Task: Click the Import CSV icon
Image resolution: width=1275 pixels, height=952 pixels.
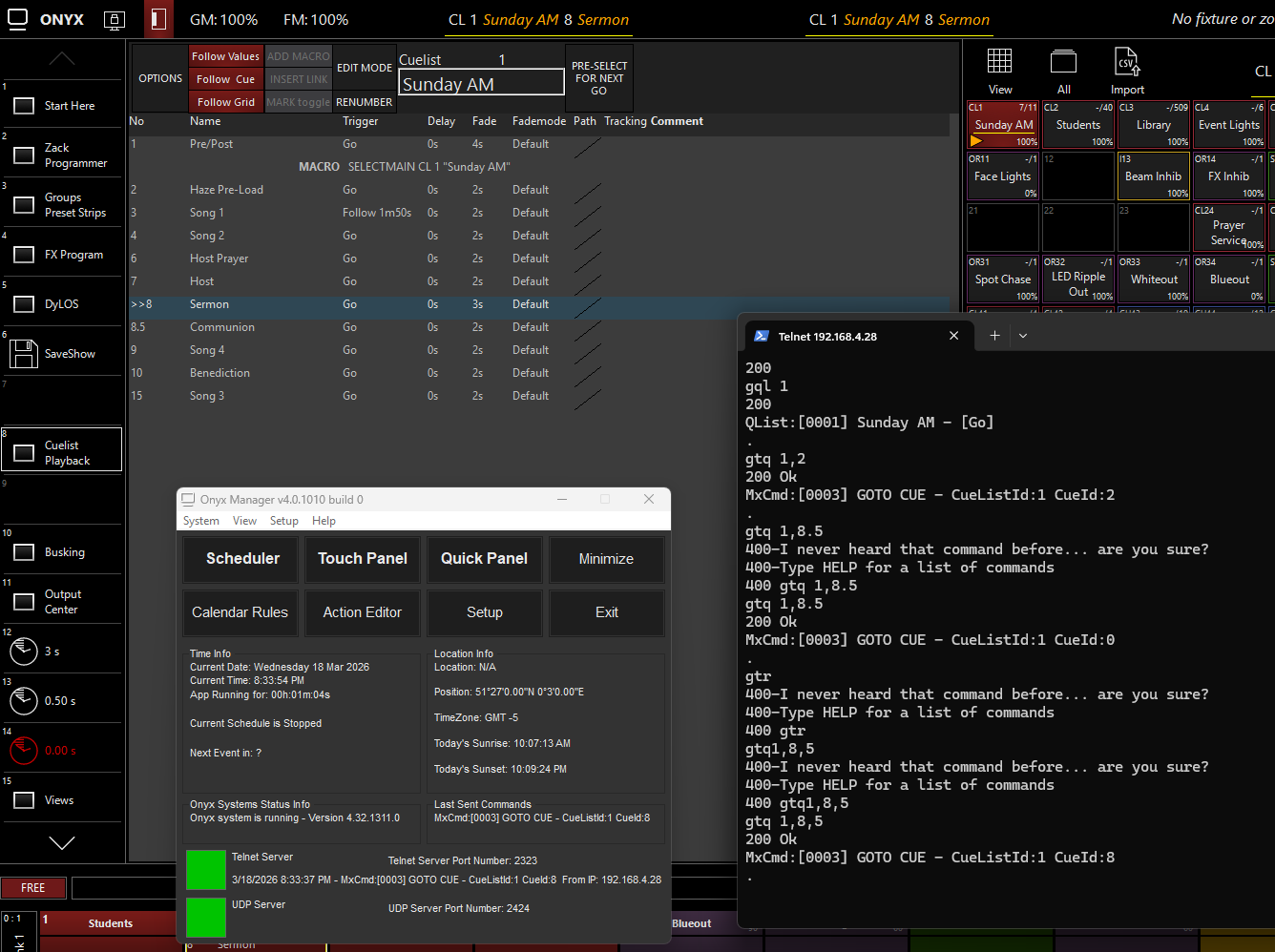Action: [1127, 62]
